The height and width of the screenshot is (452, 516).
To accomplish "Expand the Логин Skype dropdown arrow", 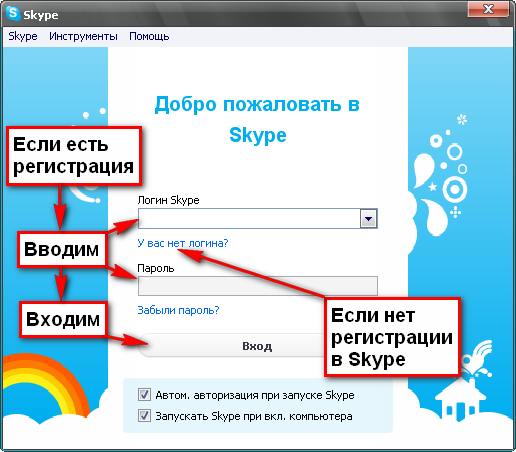I will [x=368, y=219].
